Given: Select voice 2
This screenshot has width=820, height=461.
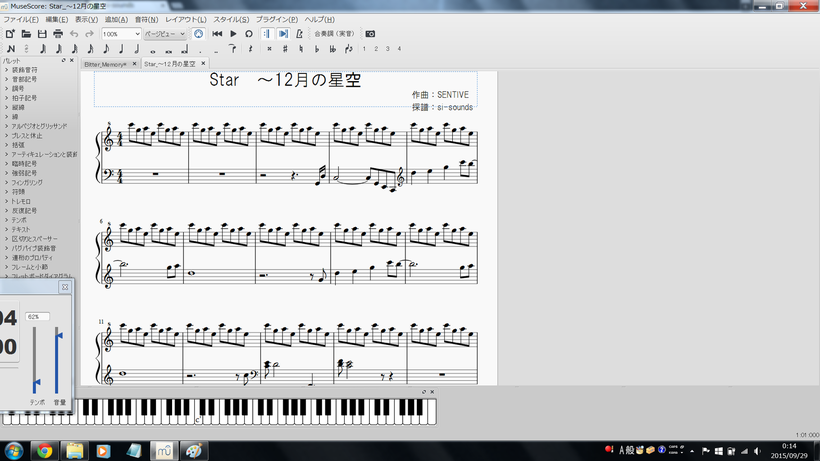Looking at the screenshot, I should 376,49.
